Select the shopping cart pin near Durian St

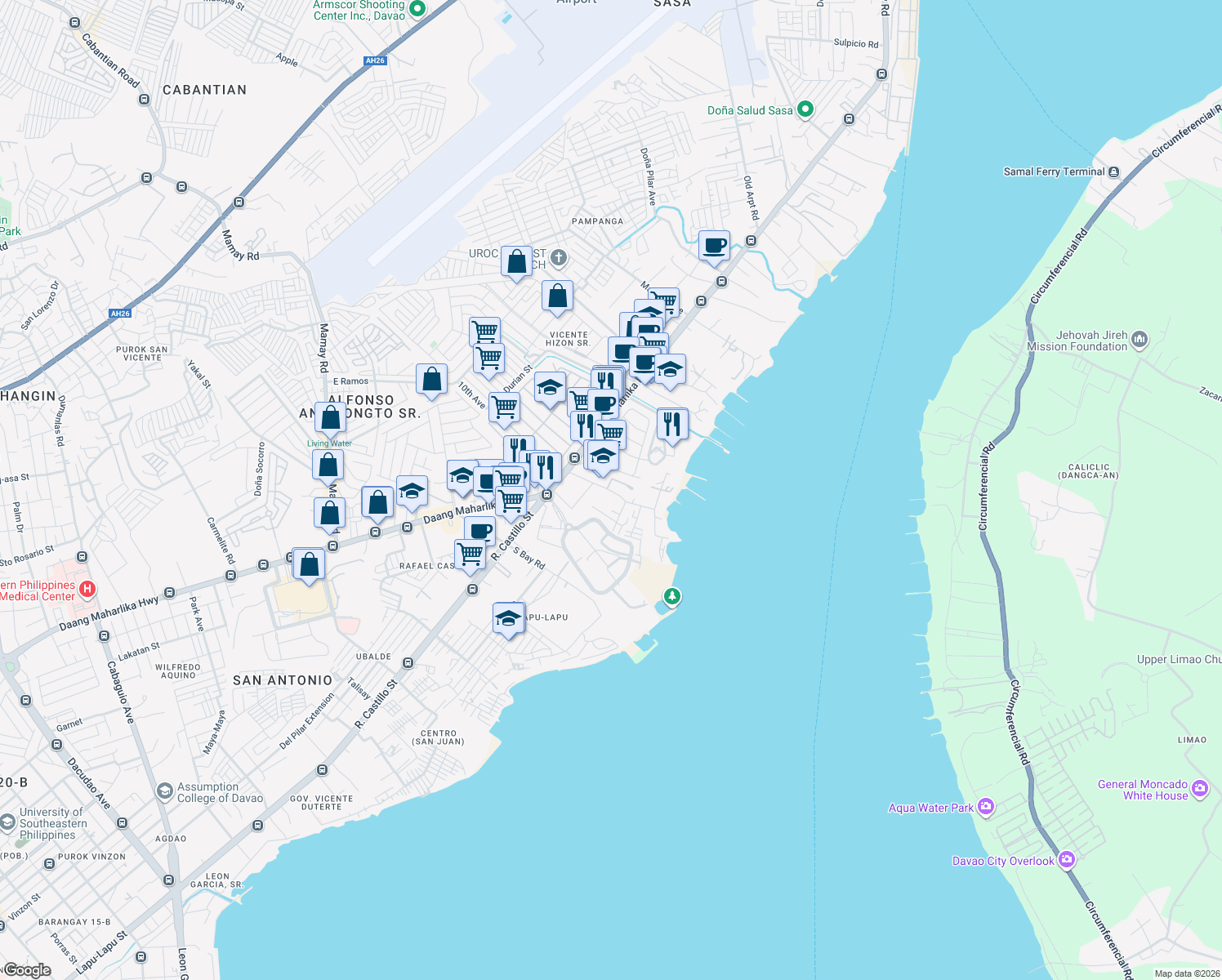504,408
